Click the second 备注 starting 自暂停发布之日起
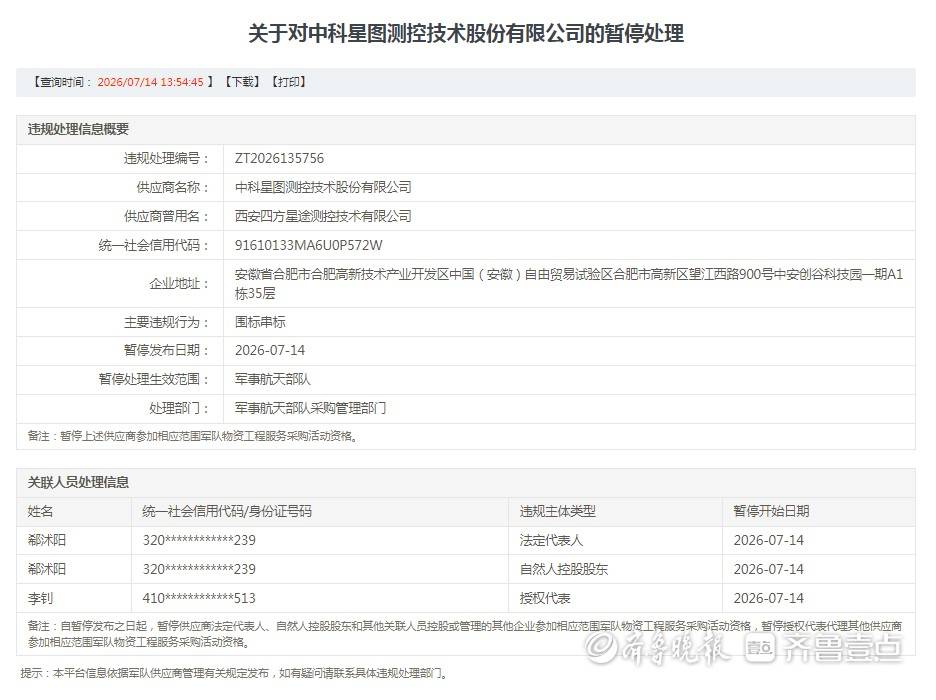The width and height of the screenshot is (936, 700). [x=465, y=634]
